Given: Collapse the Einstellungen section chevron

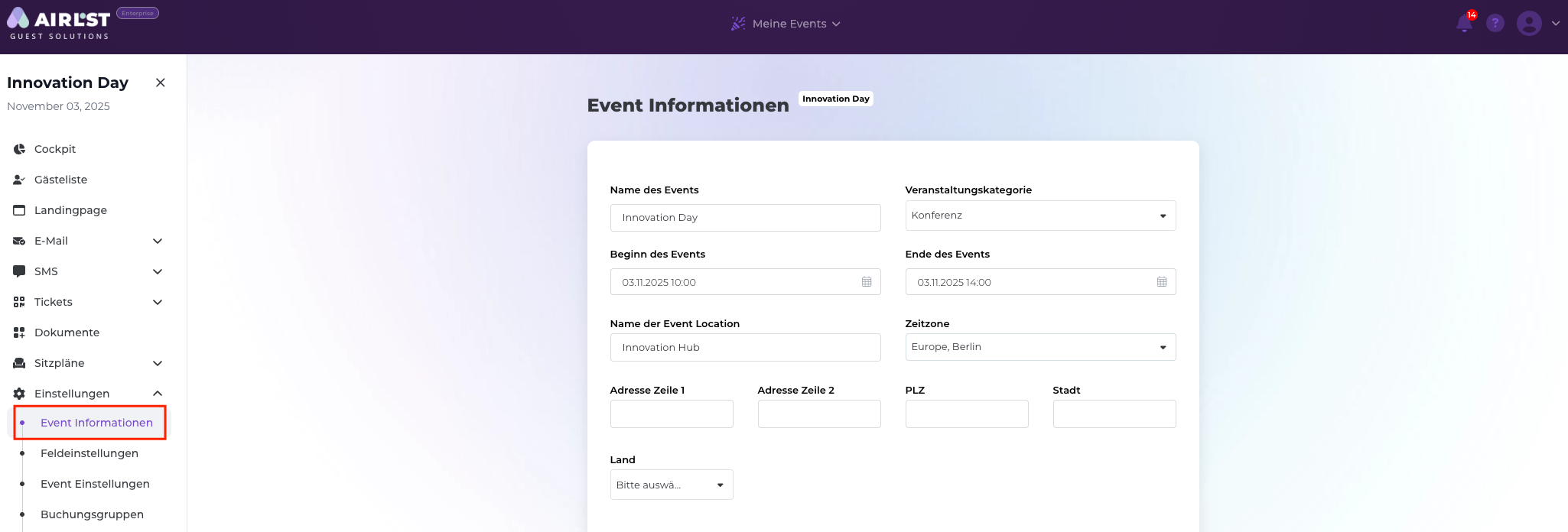Looking at the screenshot, I should [x=158, y=394].
